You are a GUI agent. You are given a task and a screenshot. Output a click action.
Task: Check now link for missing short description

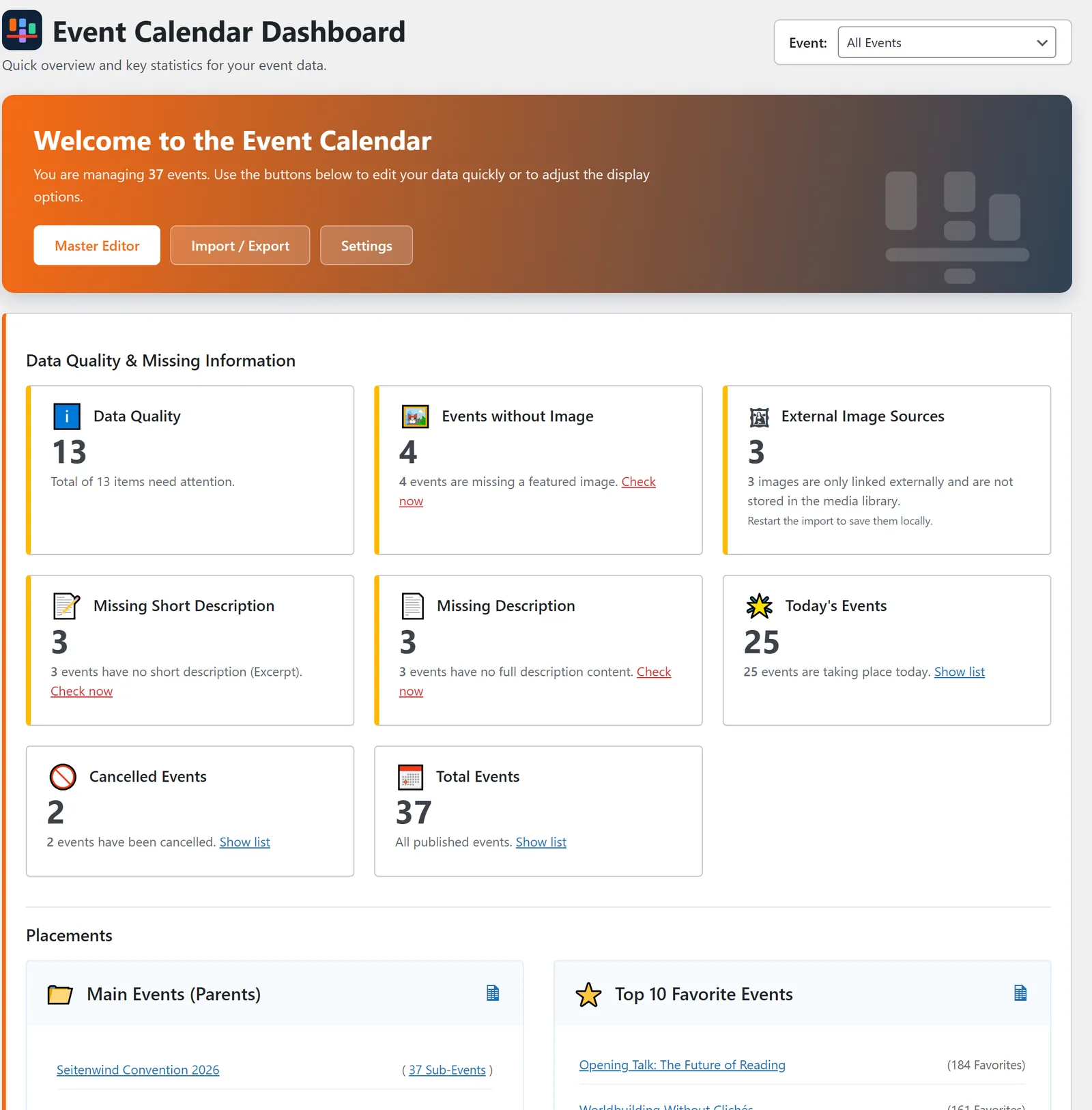click(82, 691)
